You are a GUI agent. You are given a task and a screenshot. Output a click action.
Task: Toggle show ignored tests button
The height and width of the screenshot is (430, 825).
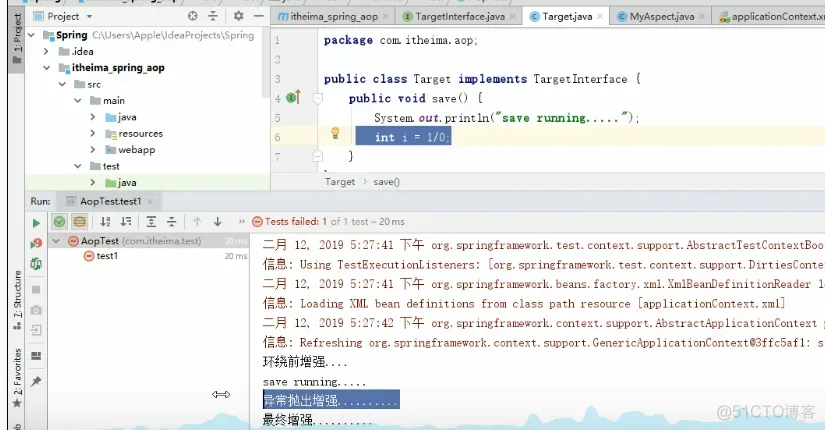(79, 222)
